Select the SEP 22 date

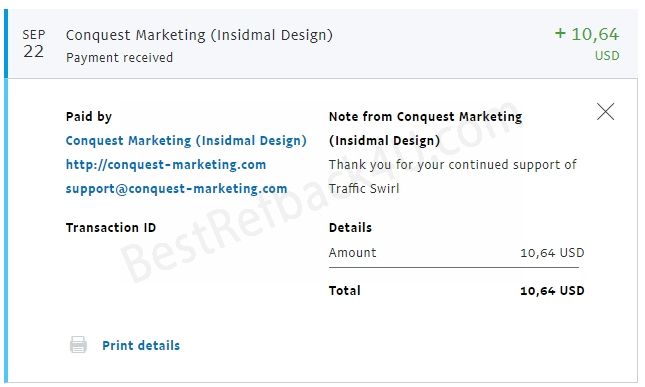point(33,44)
